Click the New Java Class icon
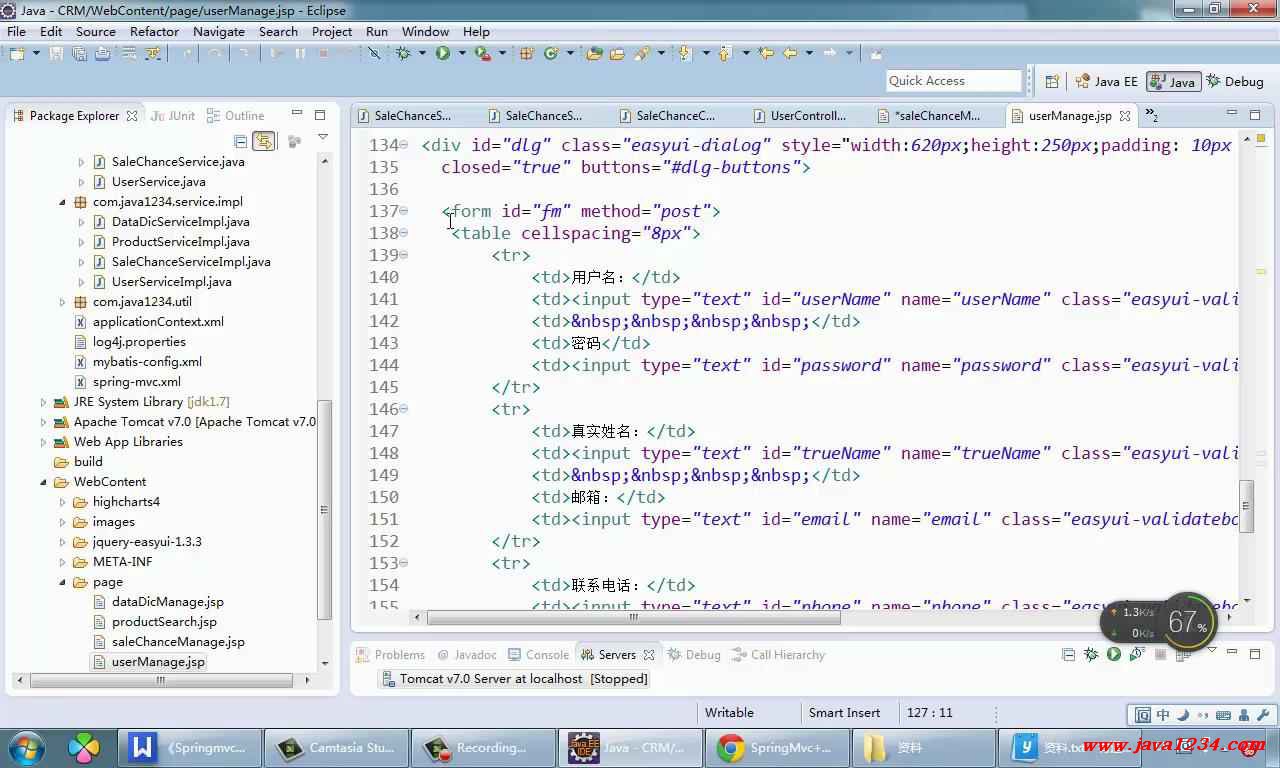 pos(551,54)
